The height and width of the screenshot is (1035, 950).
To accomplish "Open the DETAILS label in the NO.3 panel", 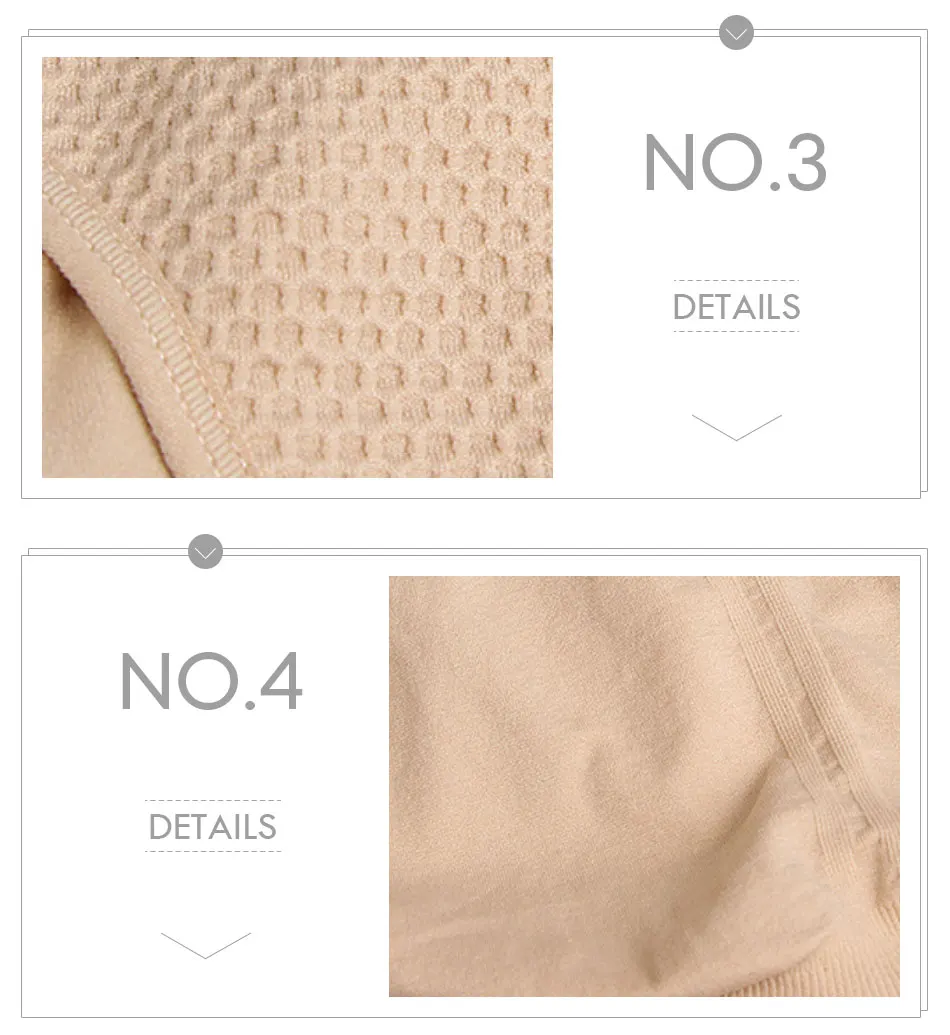I will click(x=737, y=307).
